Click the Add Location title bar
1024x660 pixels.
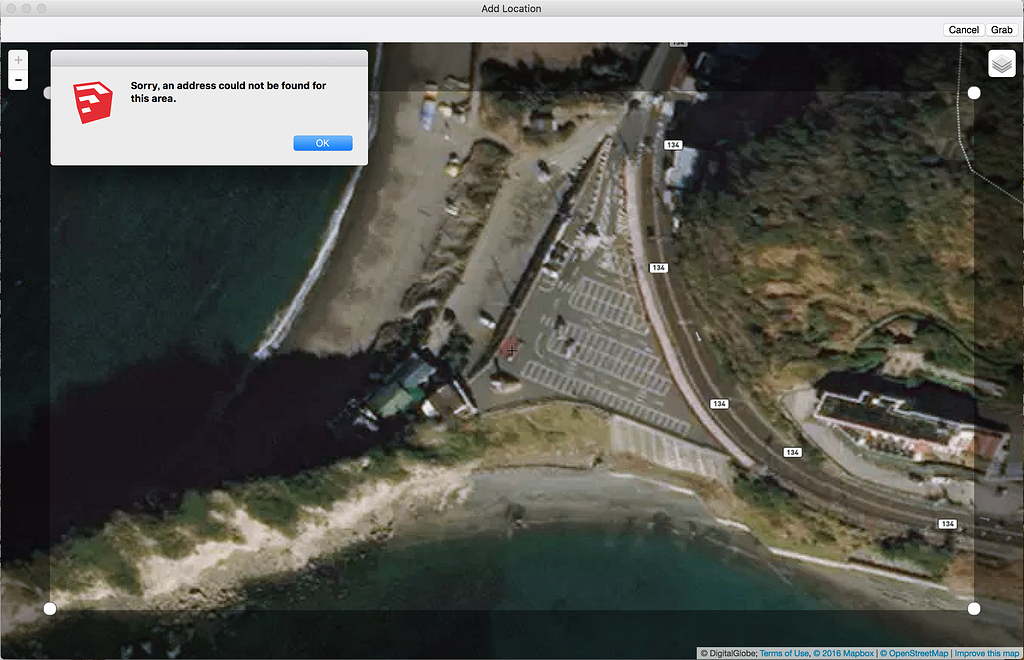tap(512, 8)
